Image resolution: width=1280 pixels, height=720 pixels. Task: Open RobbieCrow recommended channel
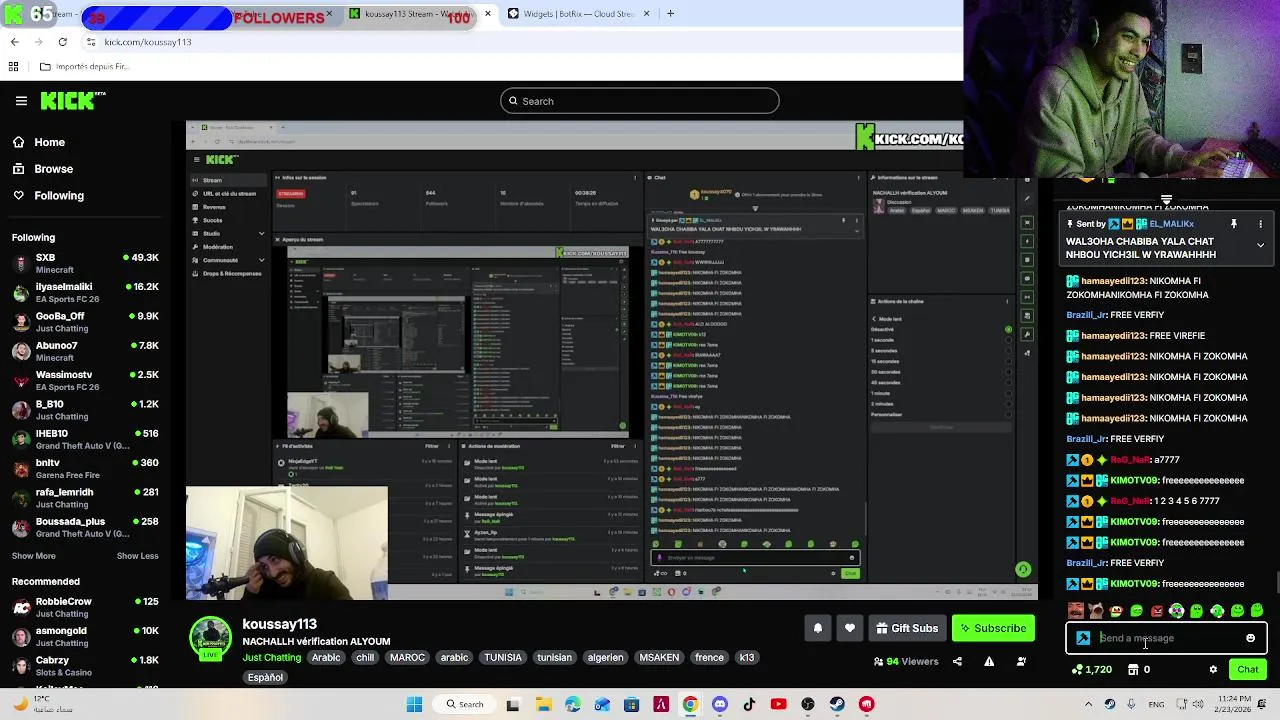coord(85,607)
